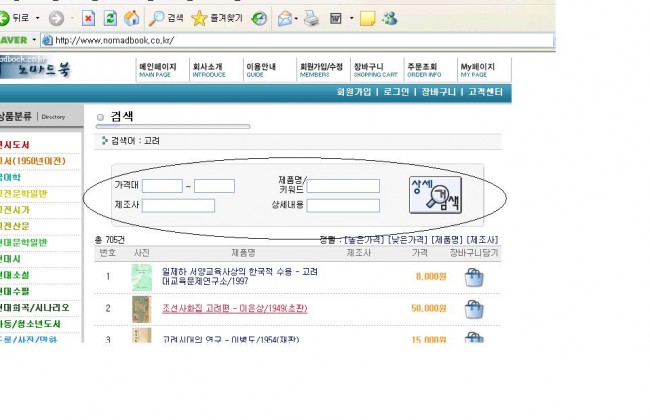Sort results by 높은가격
650x420 pixels.
tap(365, 240)
